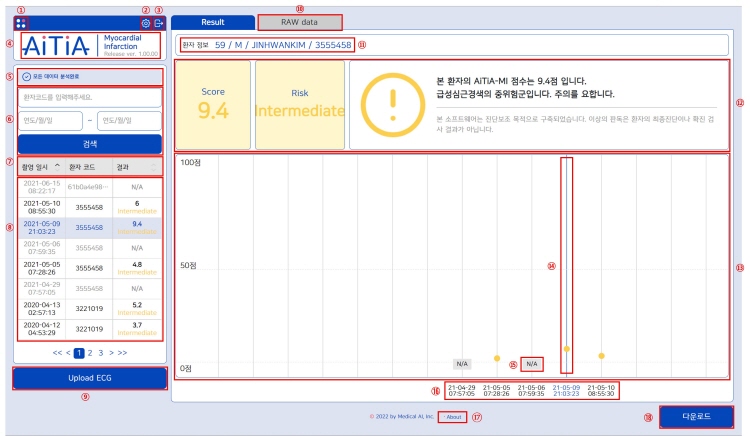Click the analysis complete checkmark icon

(x=26, y=76)
